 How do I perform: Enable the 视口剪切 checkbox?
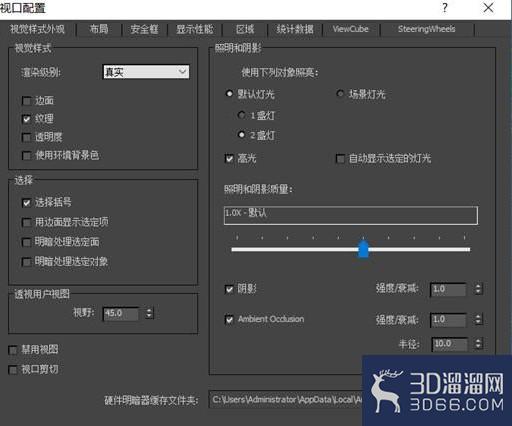13,370
